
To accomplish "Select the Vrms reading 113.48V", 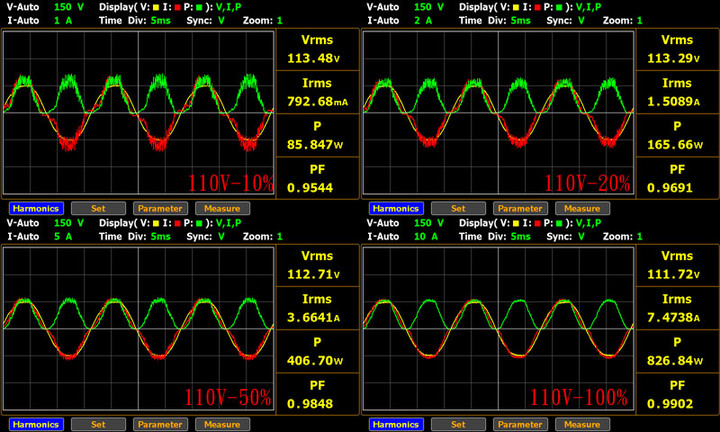I will [314, 58].
